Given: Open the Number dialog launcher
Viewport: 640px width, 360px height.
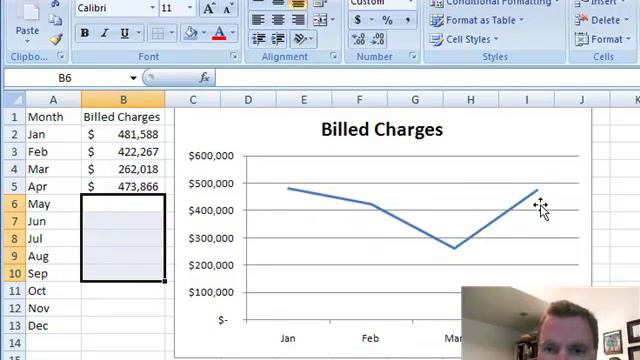Looking at the screenshot, I should pos(413,56).
